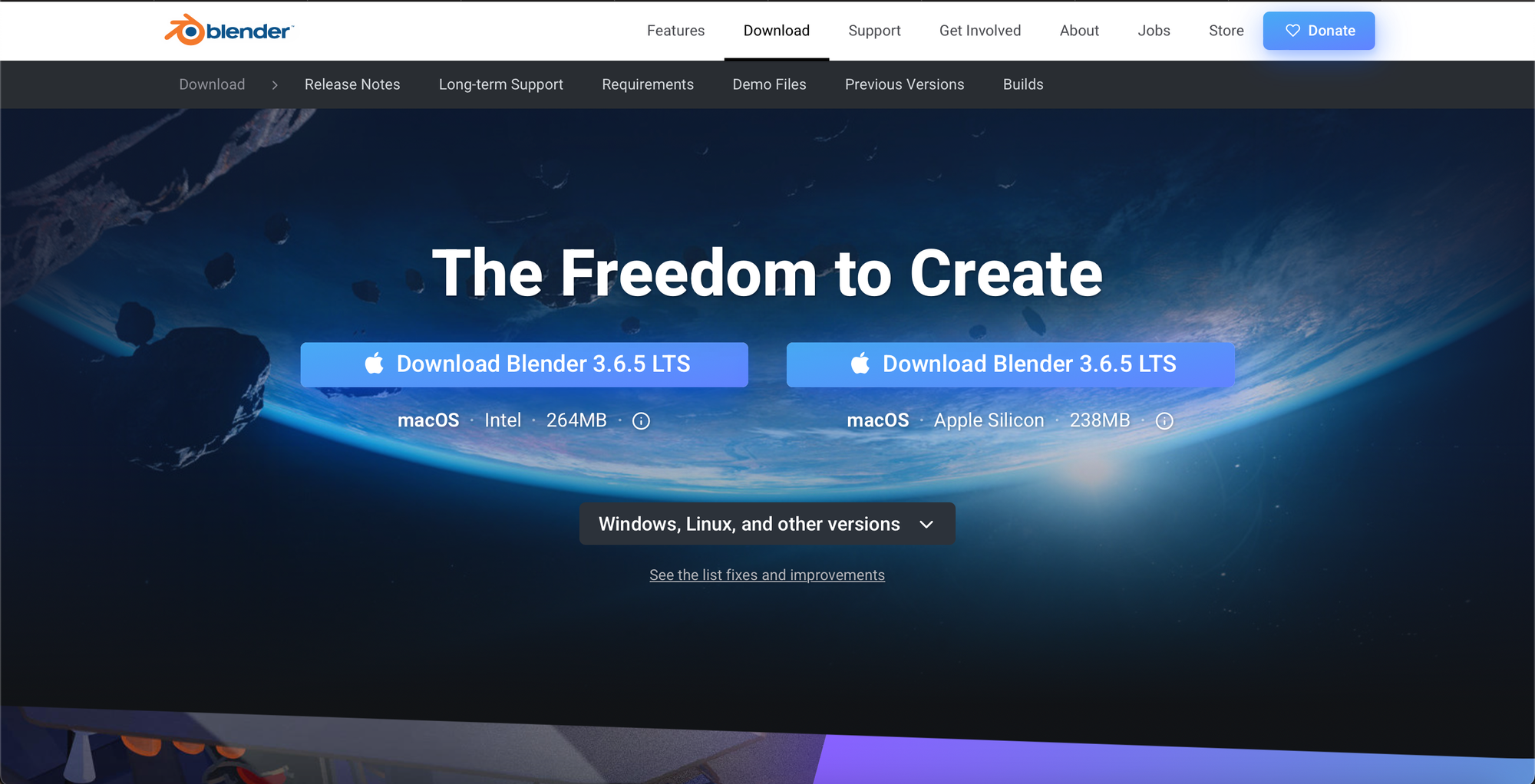Click the heart icon in Donate button
The width and height of the screenshot is (1535, 784).
pos(1292,31)
